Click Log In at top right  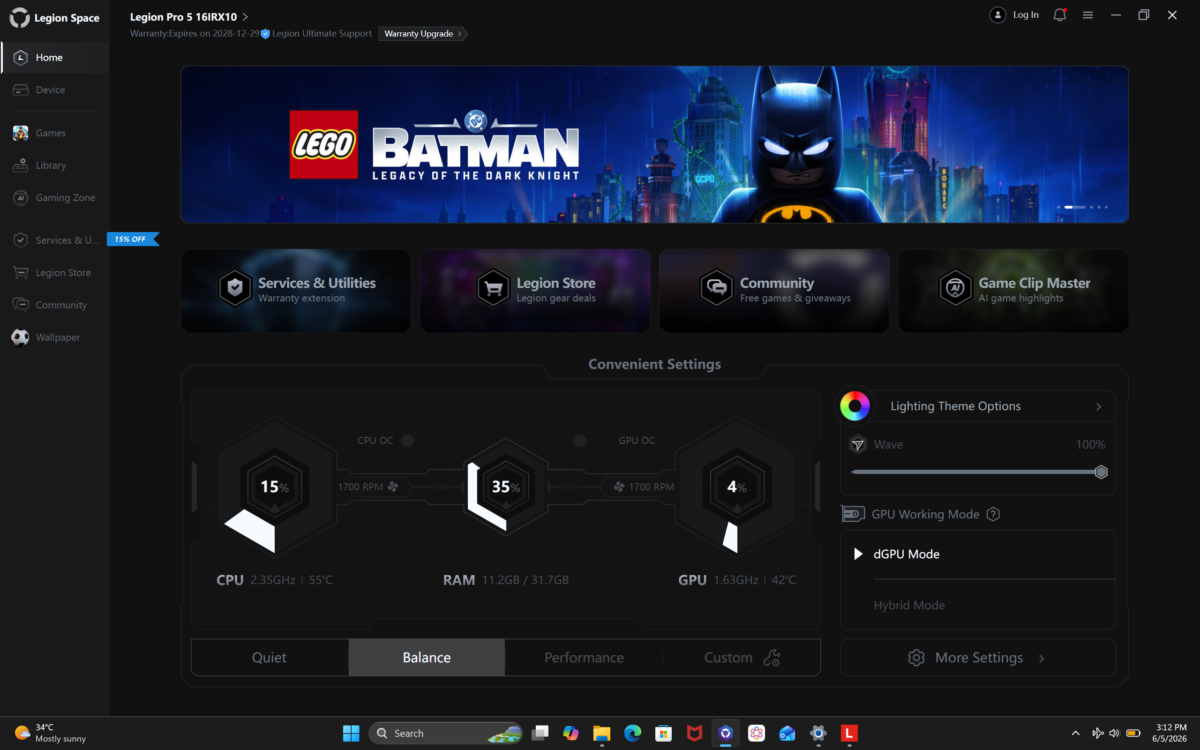[1015, 15]
